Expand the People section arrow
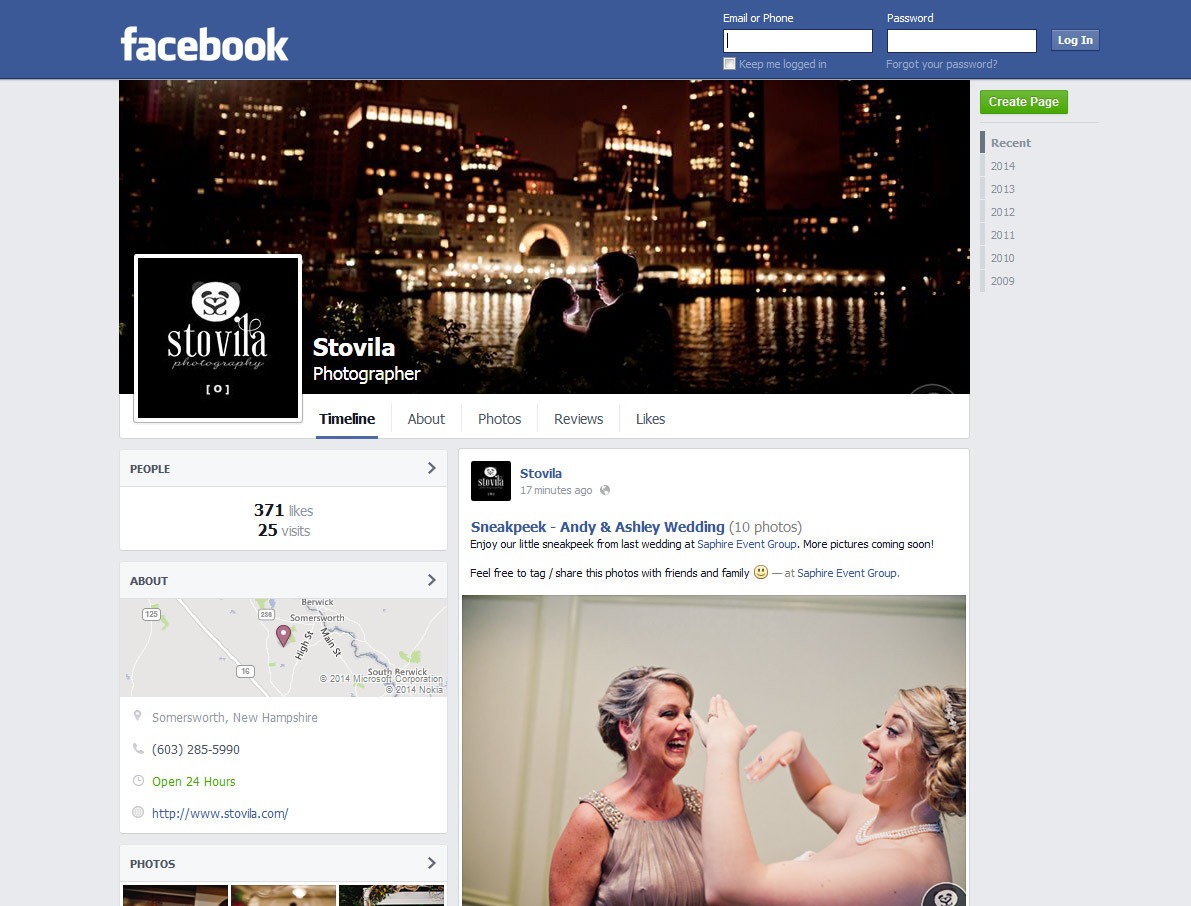 click(431, 468)
